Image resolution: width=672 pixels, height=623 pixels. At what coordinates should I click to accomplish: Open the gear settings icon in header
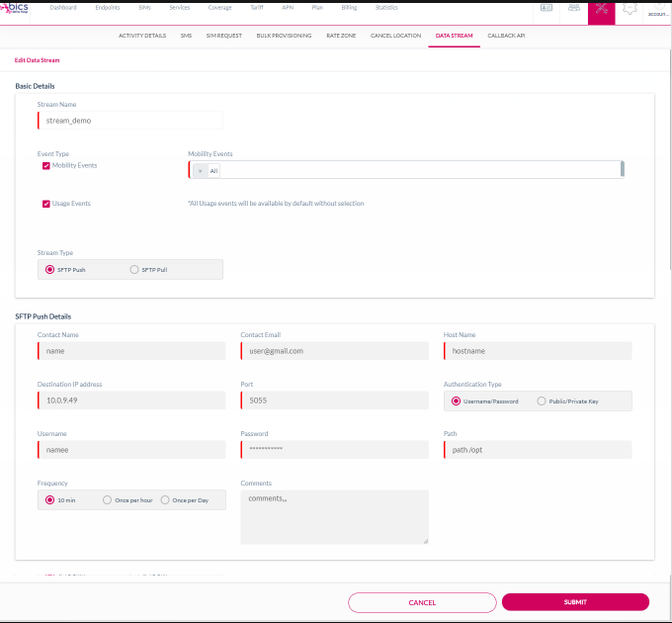(x=629, y=8)
